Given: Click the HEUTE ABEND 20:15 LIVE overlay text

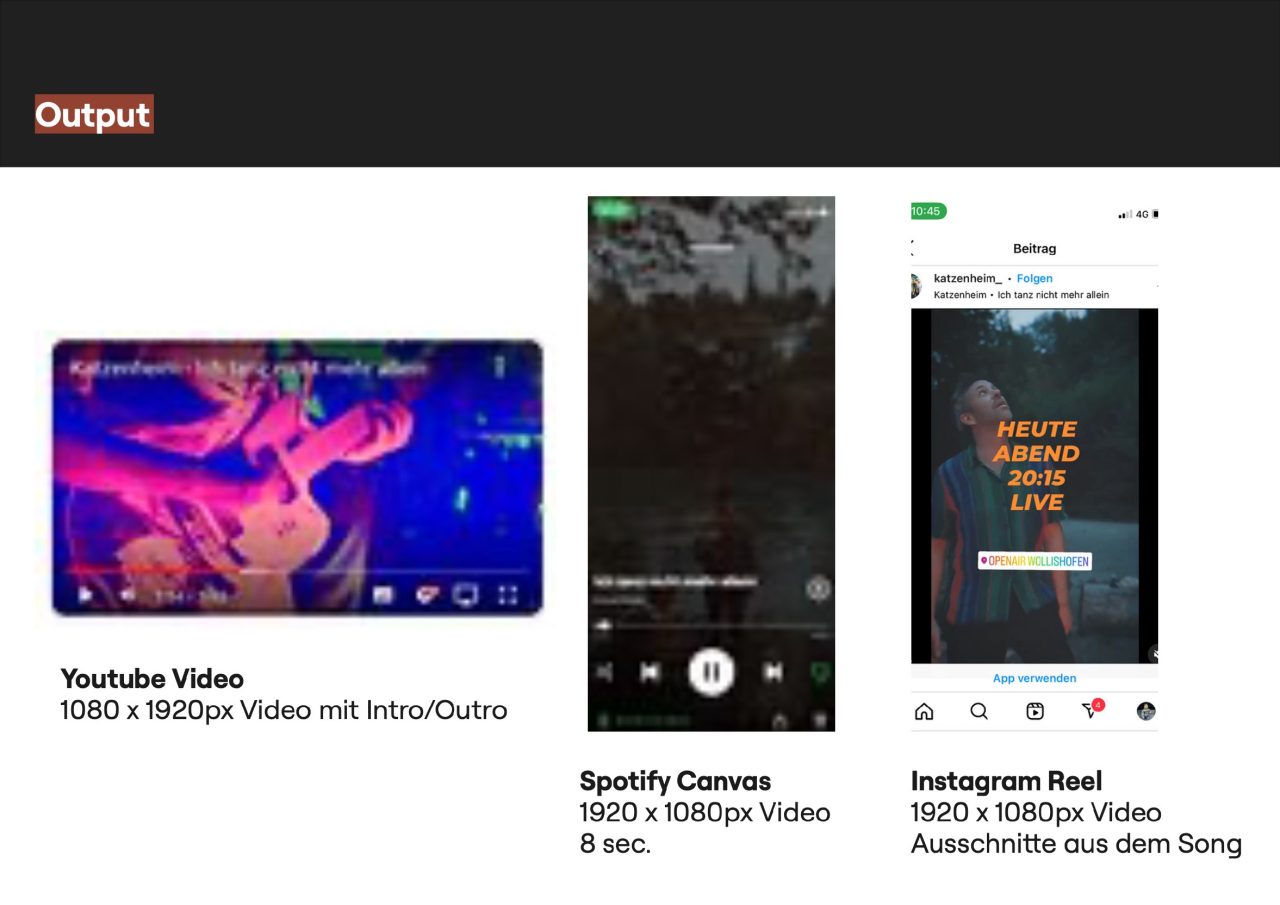Looking at the screenshot, I should (x=1036, y=465).
